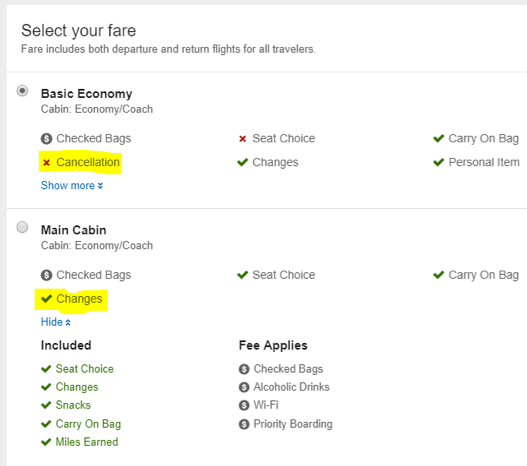This screenshot has height=466, width=527.
Task: Click dollar icon beside Priority Boarding
Action: [x=244, y=424]
